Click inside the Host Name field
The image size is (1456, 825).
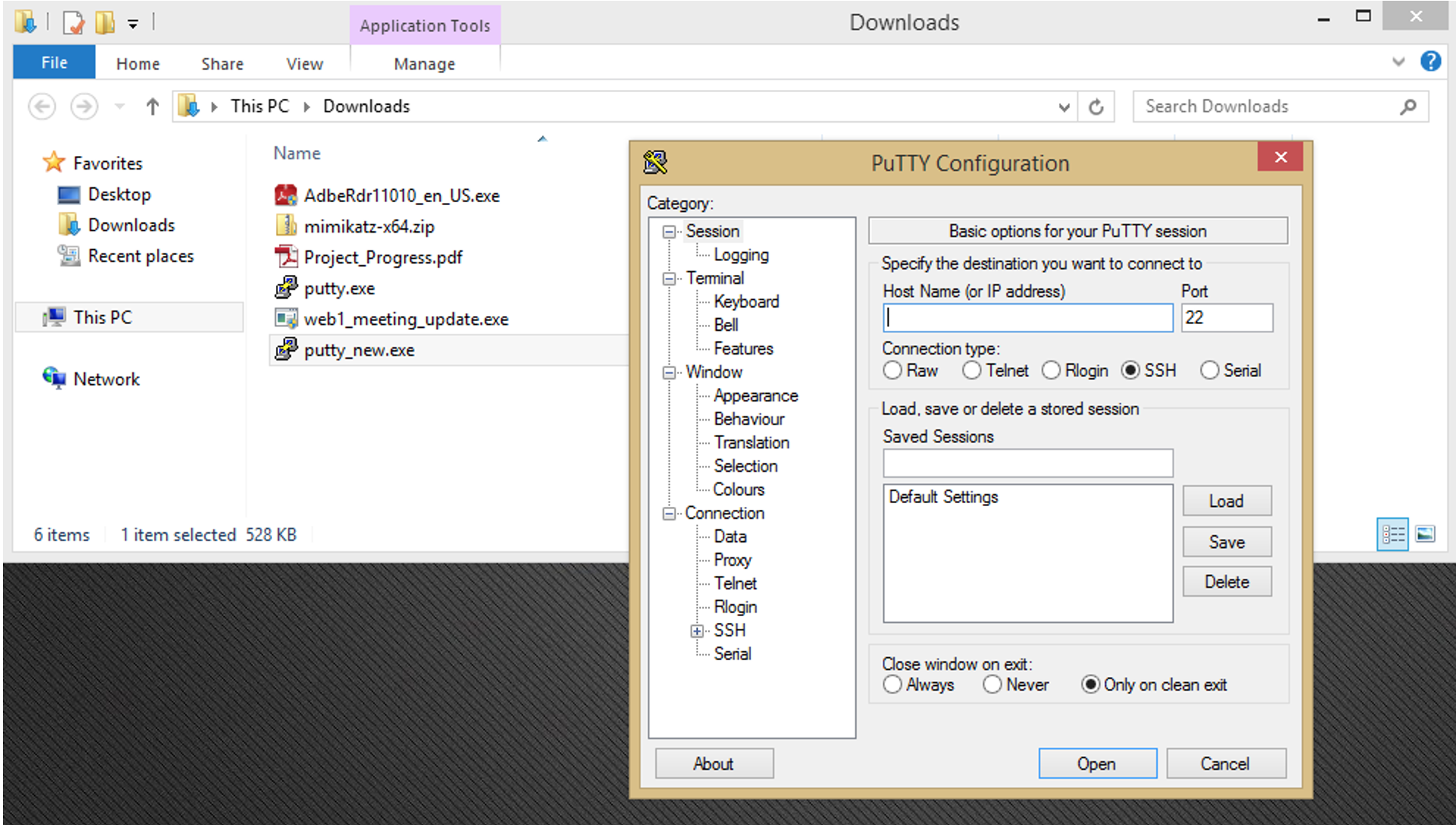(x=1026, y=317)
